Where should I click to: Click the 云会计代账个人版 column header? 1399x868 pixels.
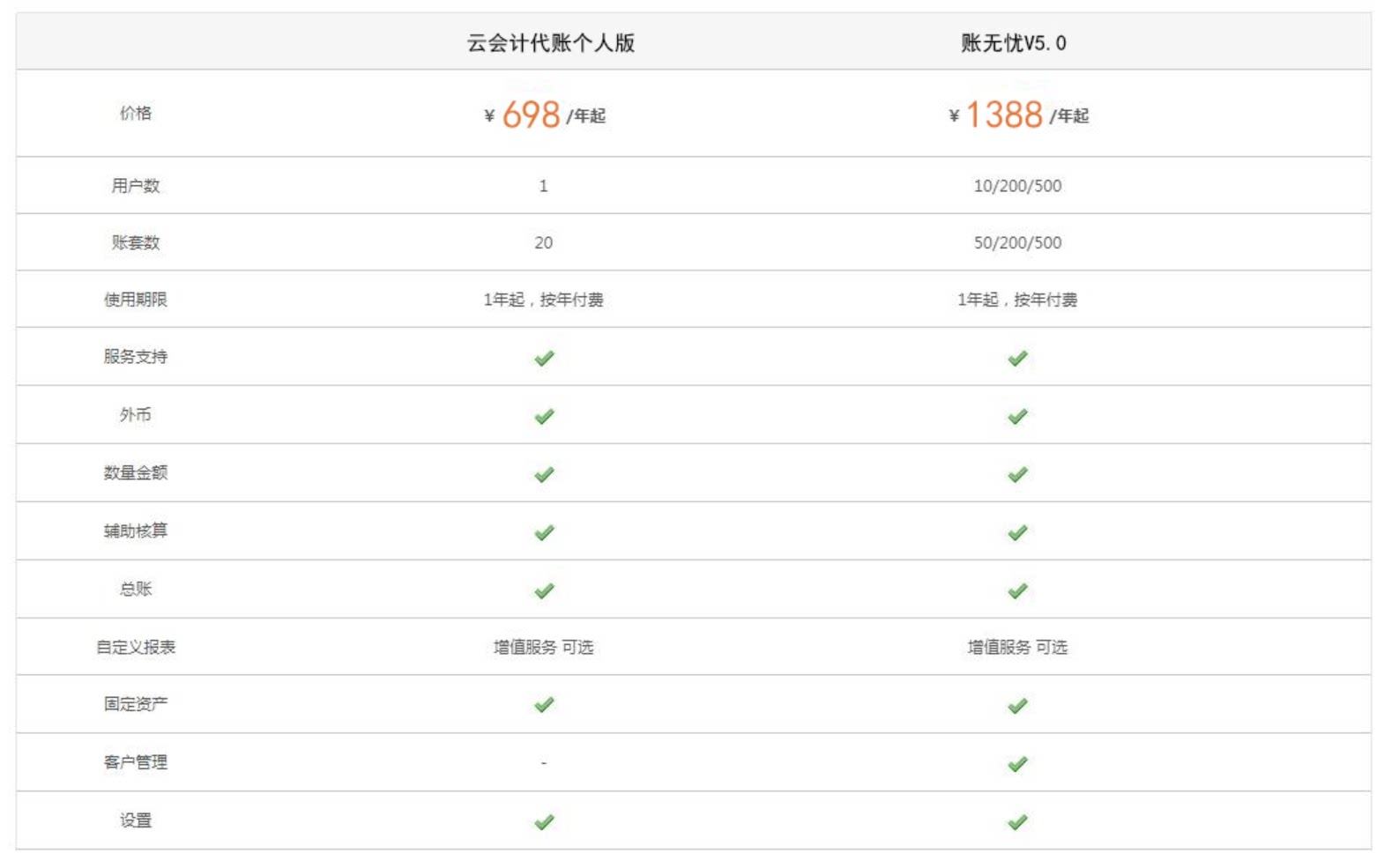(x=551, y=43)
